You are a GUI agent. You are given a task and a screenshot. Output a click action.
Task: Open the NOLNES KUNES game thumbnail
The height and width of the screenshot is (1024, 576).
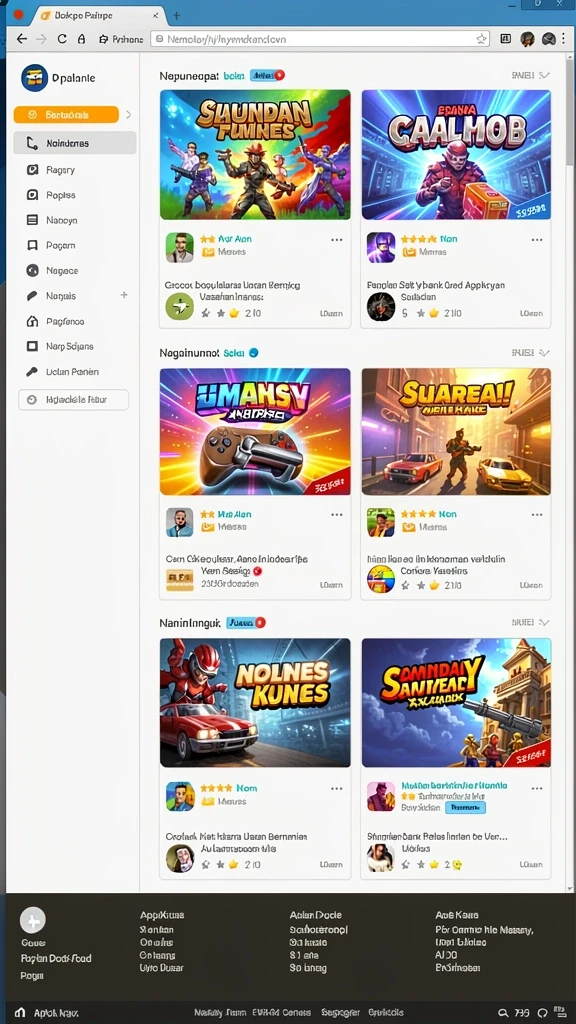coord(255,703)
